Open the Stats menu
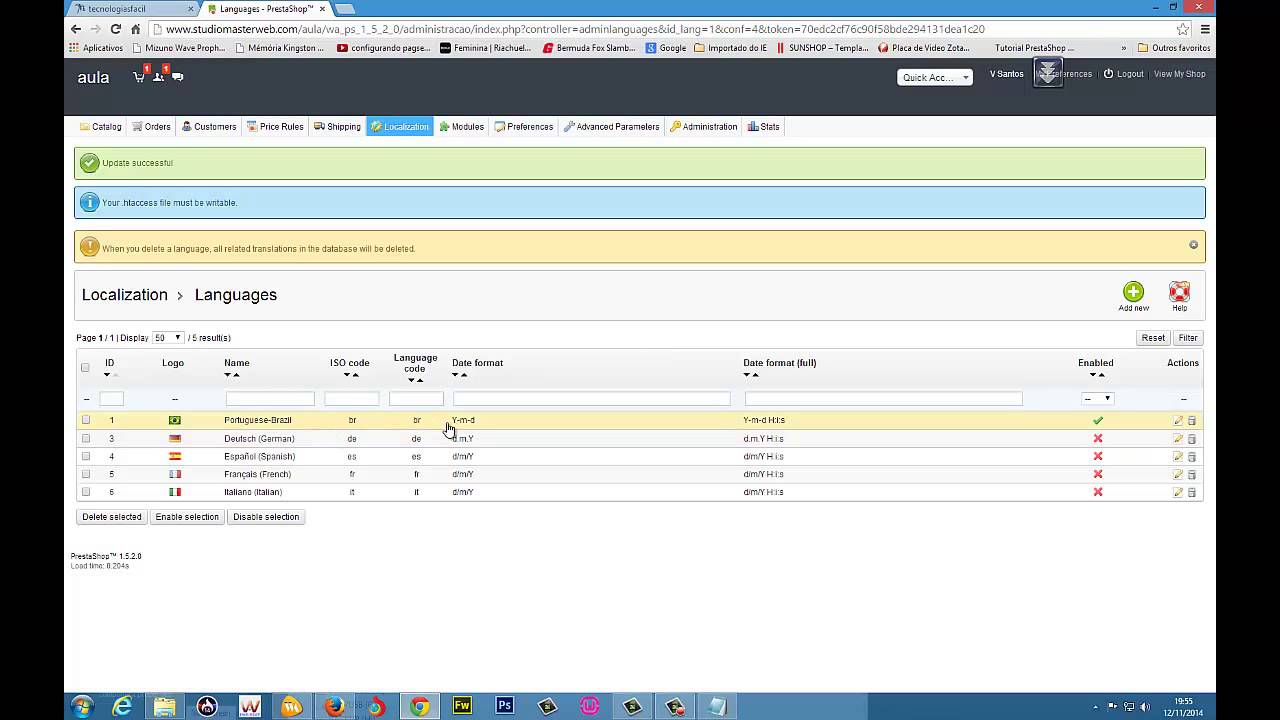 tap(763, 127)
